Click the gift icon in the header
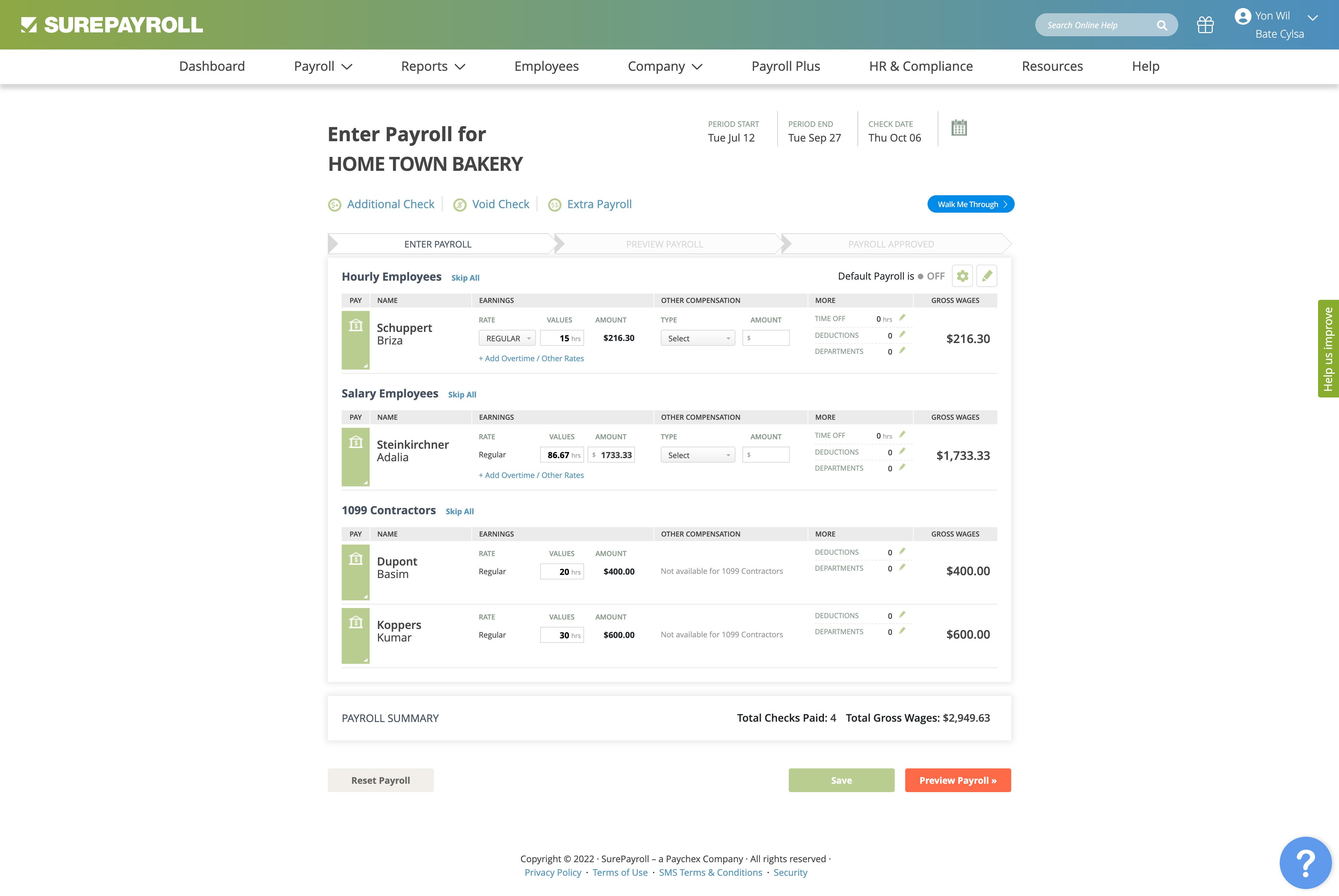The image size is (1339, 896). point(1206,24)
